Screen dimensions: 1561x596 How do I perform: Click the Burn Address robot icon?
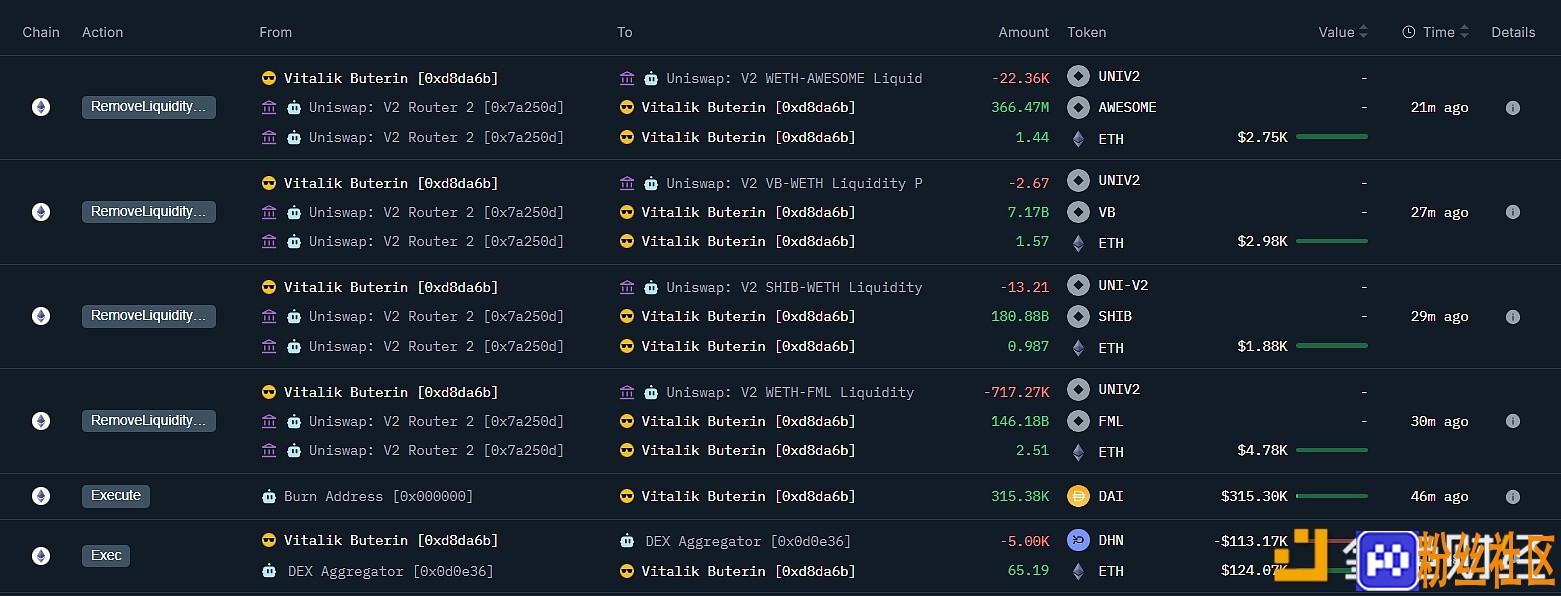pyautogui.click(x=269, y=496)
